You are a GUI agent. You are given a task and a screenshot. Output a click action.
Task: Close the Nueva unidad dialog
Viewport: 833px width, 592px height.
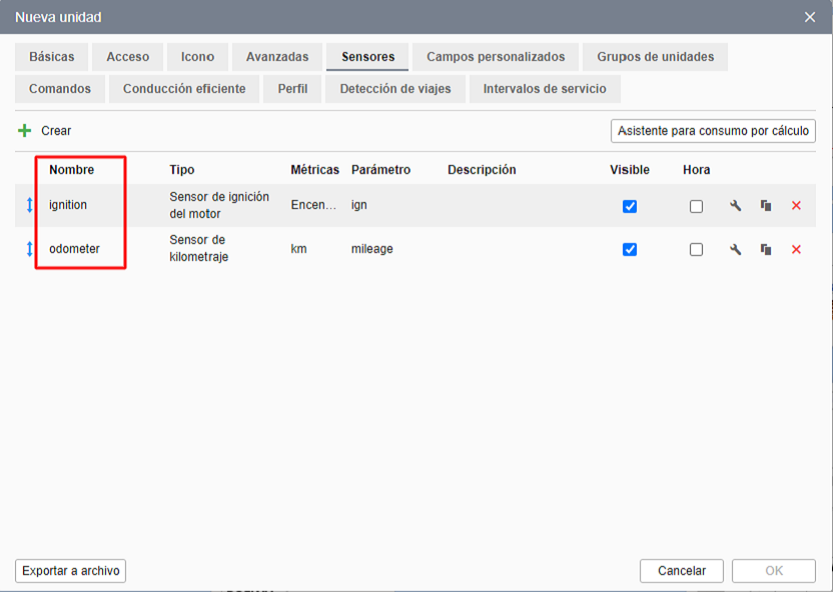tap(810, 17)
